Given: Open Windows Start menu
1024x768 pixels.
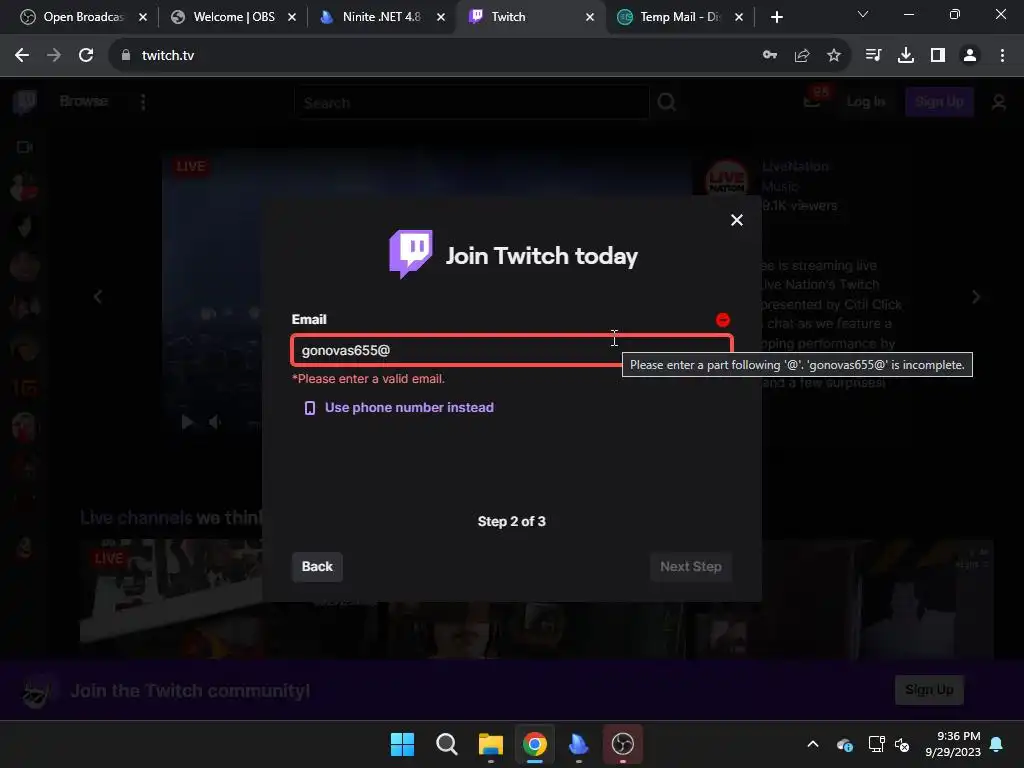Looking at the screenshot, I should click(x=402, y=744).
